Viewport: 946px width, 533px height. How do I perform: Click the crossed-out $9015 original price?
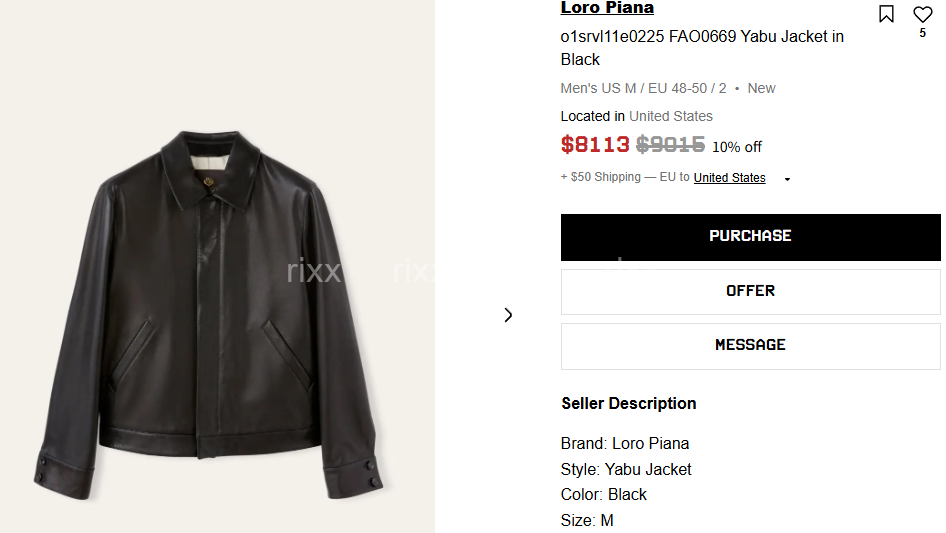pos(670,145)
